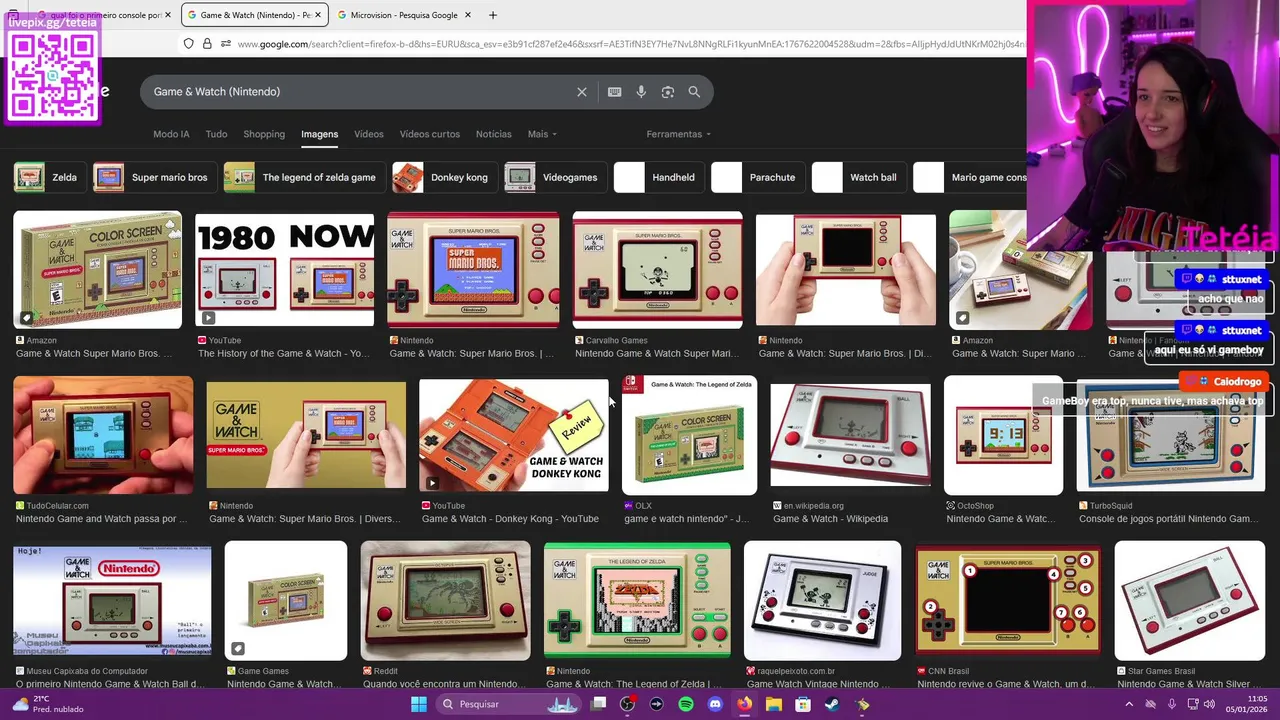The image size is (1280, 720).
Task: Open site permissions icon in address bar
Action: click(x=226, y=44)
